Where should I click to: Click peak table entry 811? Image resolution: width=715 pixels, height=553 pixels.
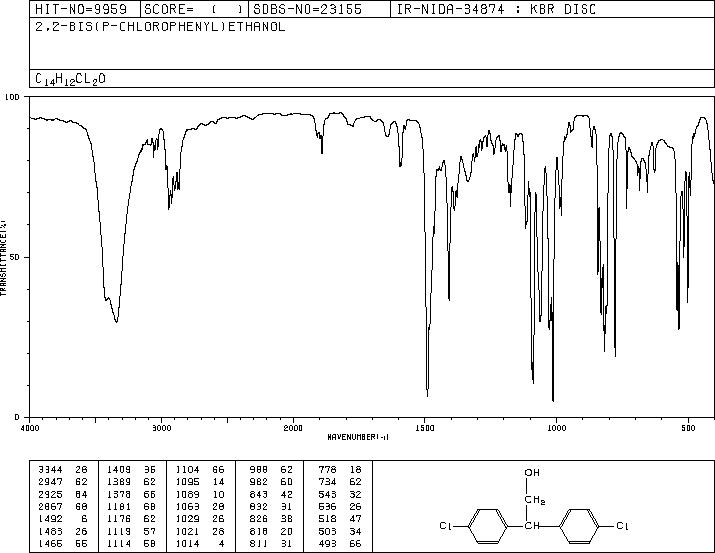tap(259, 543)
